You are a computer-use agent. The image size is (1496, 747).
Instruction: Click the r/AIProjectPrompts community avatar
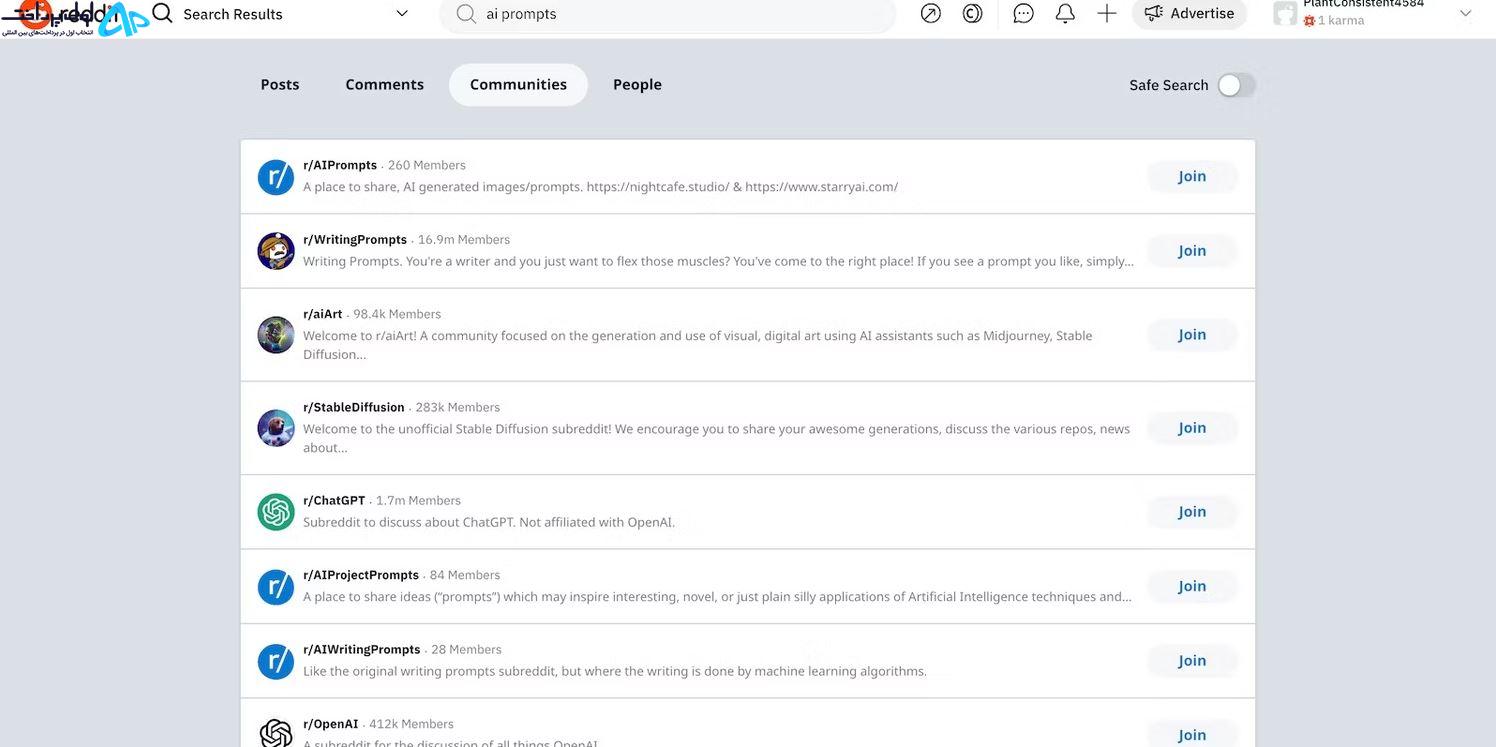pos(276,587)
